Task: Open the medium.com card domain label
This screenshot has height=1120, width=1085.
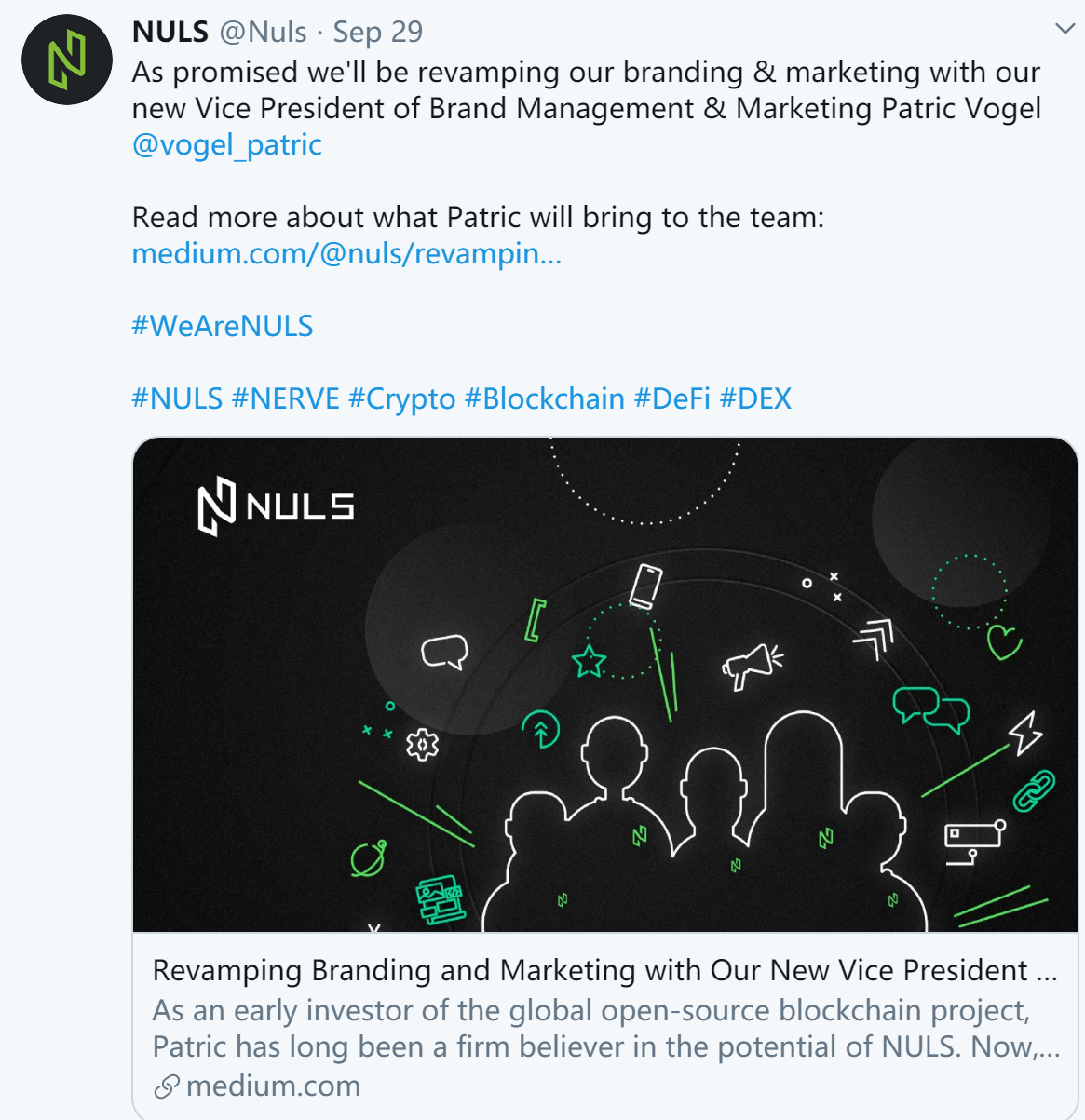Action: (273, 1086)
